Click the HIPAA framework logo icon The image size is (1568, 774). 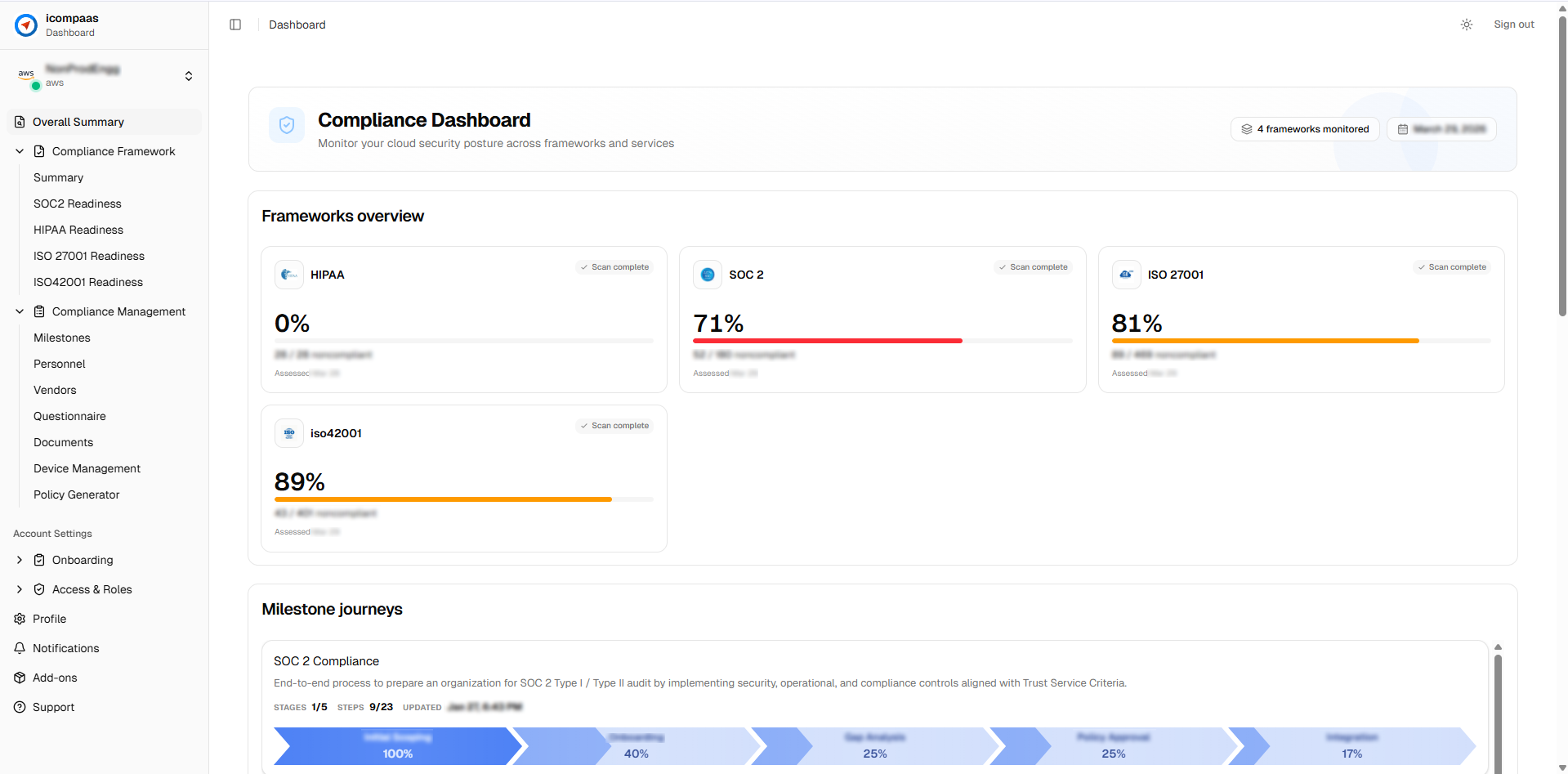(x=289, y=275)
